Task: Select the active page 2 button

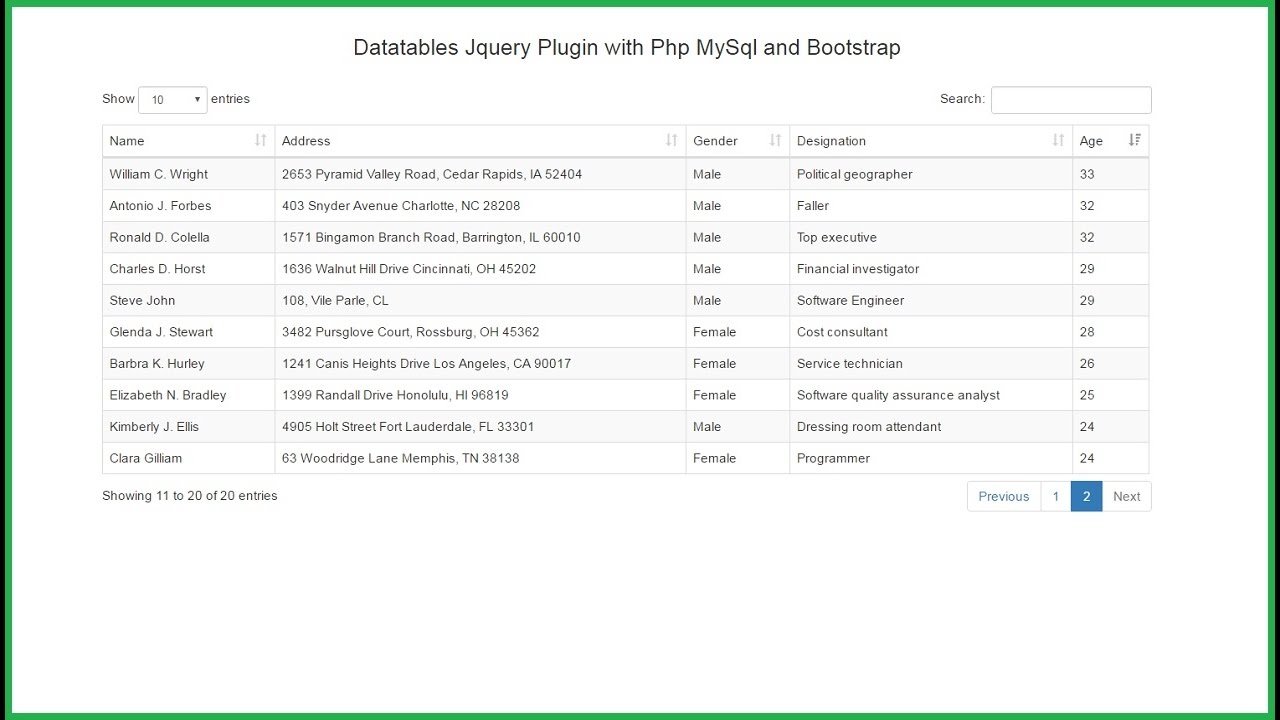Action: click(x=1086, y=497)
